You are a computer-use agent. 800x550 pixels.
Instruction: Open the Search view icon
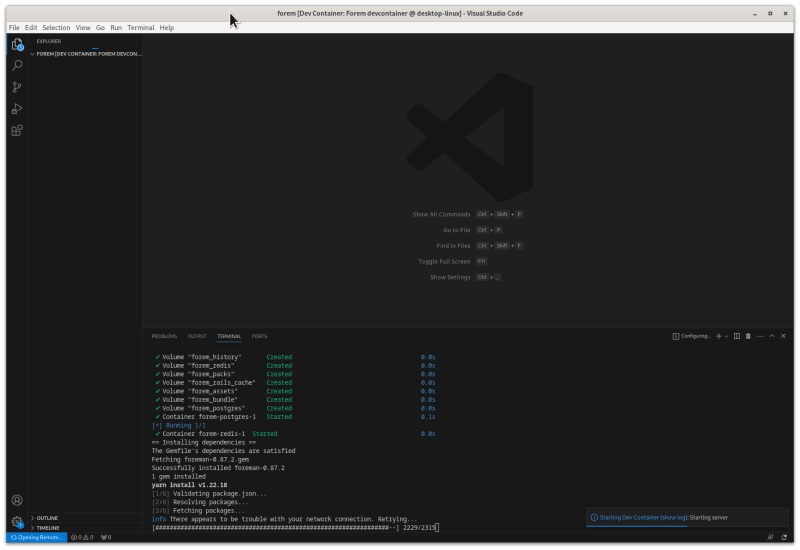click(x=17, y=65)
